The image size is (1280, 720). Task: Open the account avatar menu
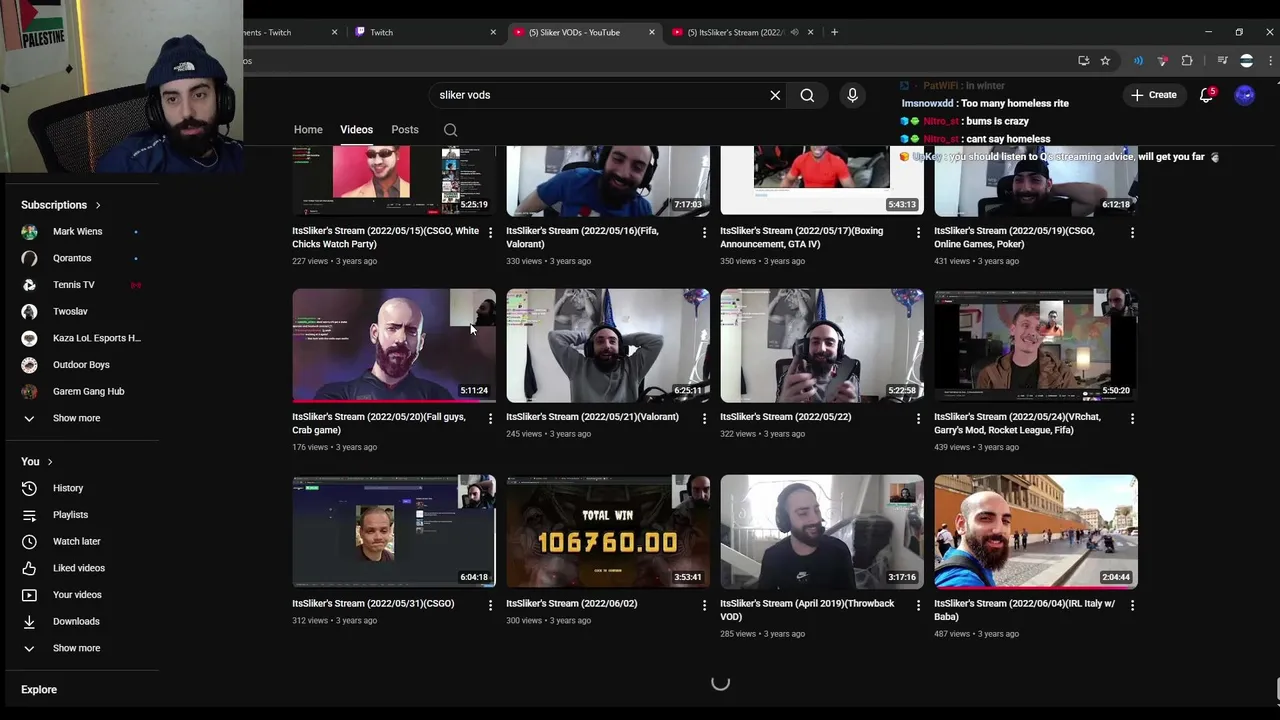1245,95
